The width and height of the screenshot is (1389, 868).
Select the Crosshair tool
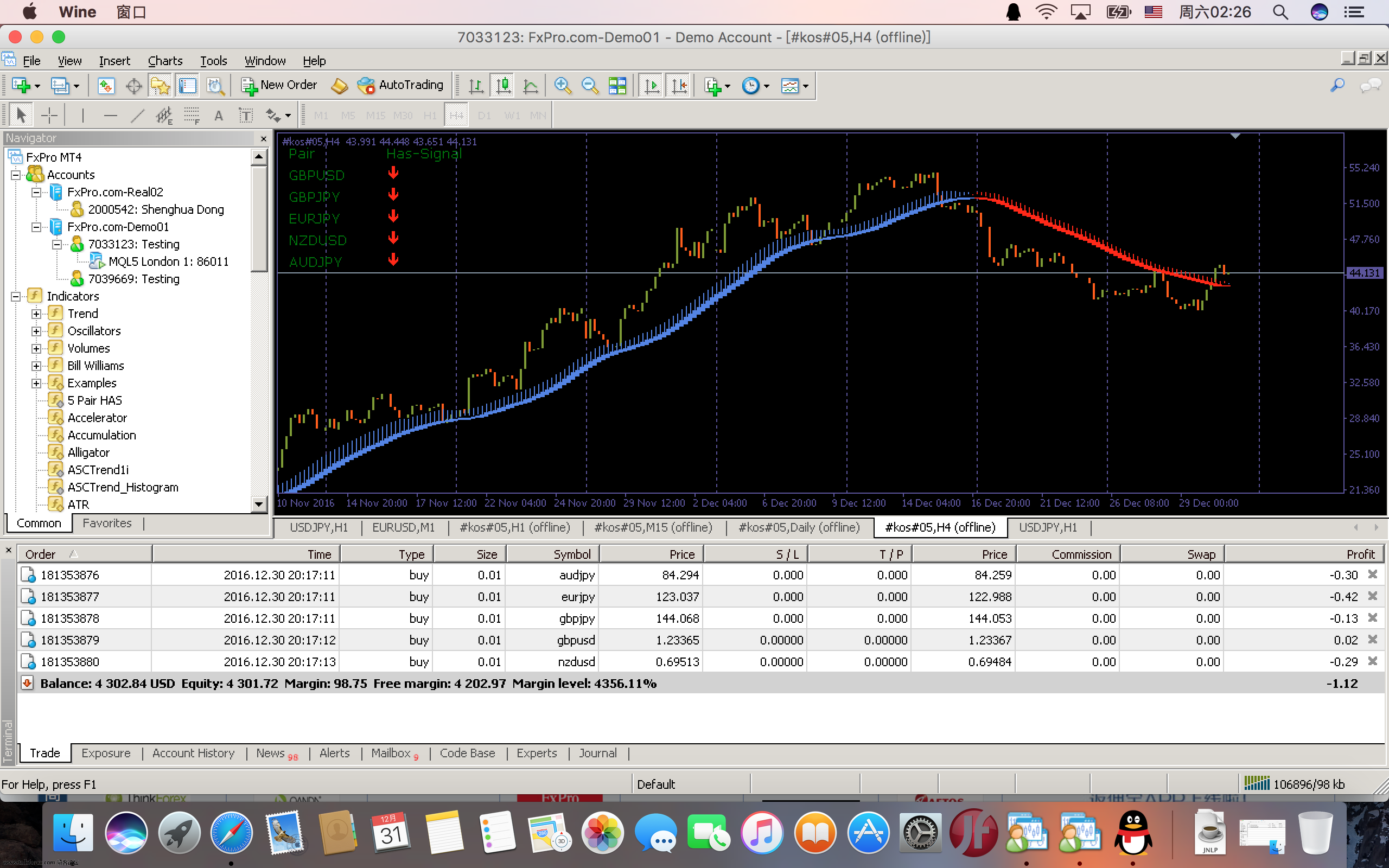pyautogui.click(x=49, y=116)
